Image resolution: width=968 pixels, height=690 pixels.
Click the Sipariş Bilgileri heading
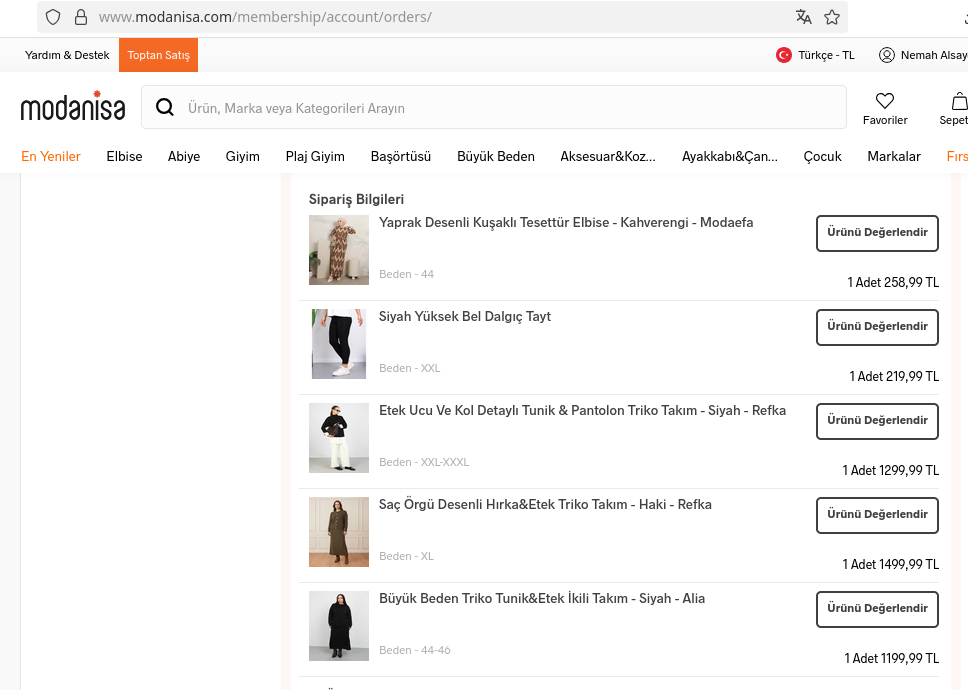pyautogui.click(x=356, y=199)
